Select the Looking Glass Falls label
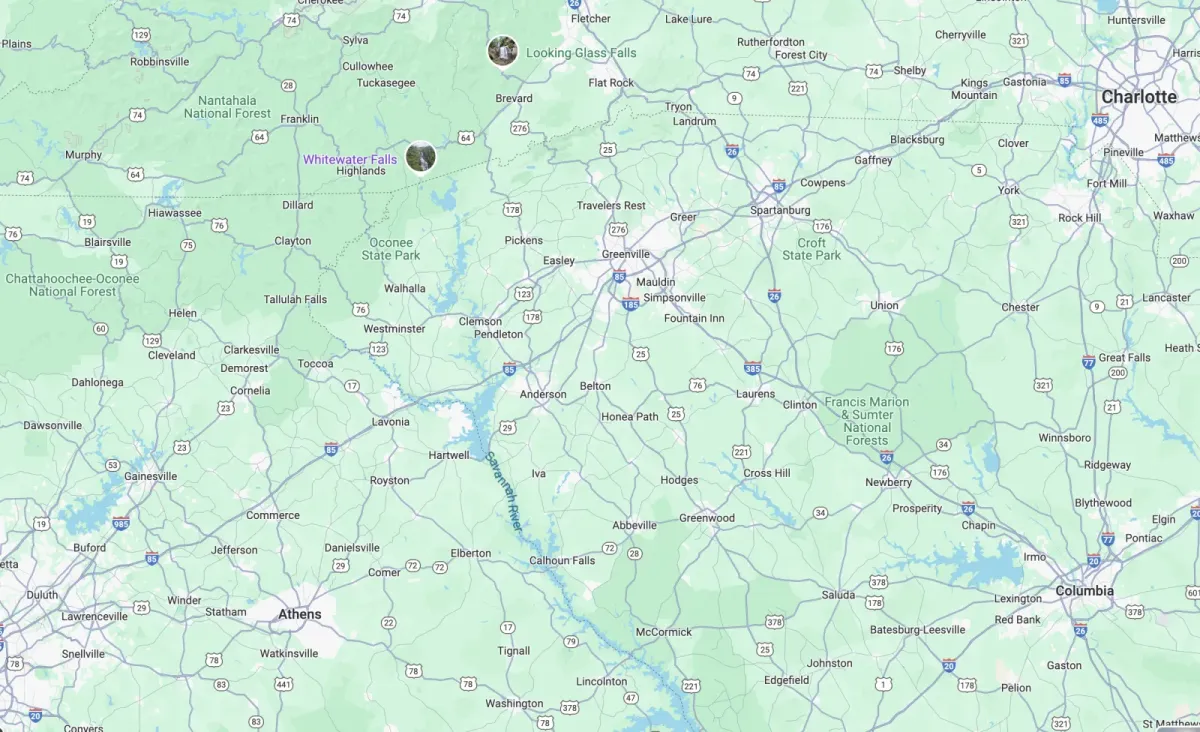The height and width of the screenshot is (732, 1200). (x=581, y=53)
